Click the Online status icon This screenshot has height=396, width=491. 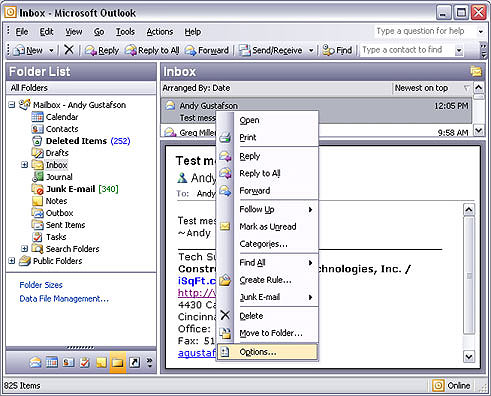[x=438, y=385]
